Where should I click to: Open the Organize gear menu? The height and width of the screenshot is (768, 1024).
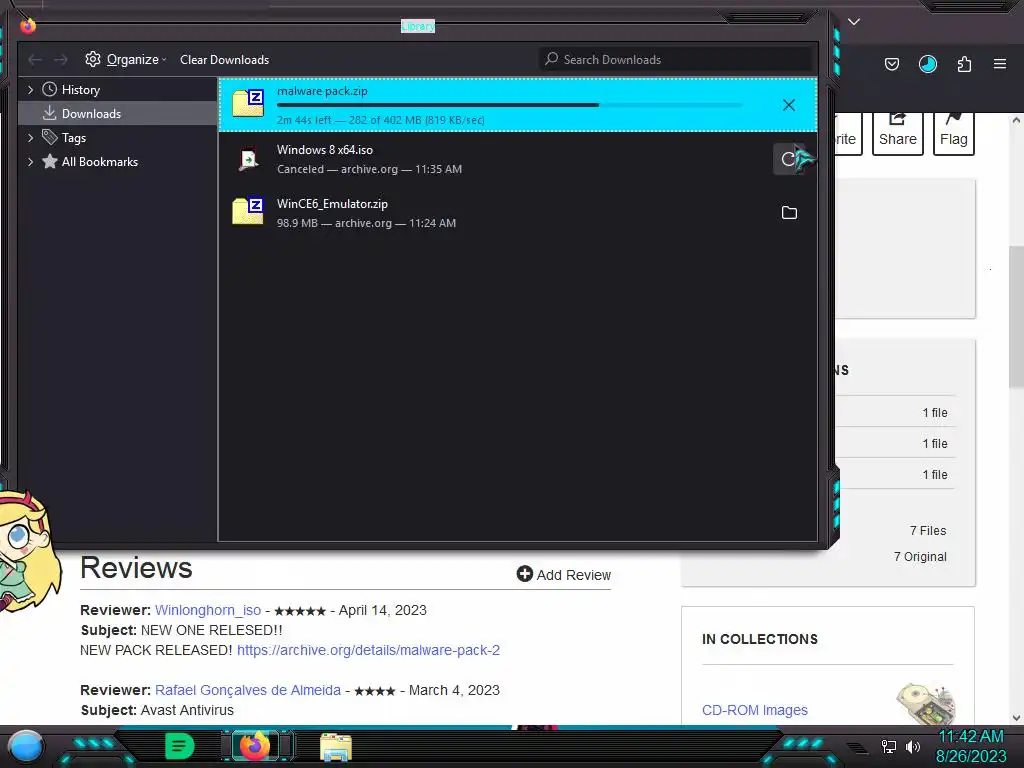pos(125,59)
